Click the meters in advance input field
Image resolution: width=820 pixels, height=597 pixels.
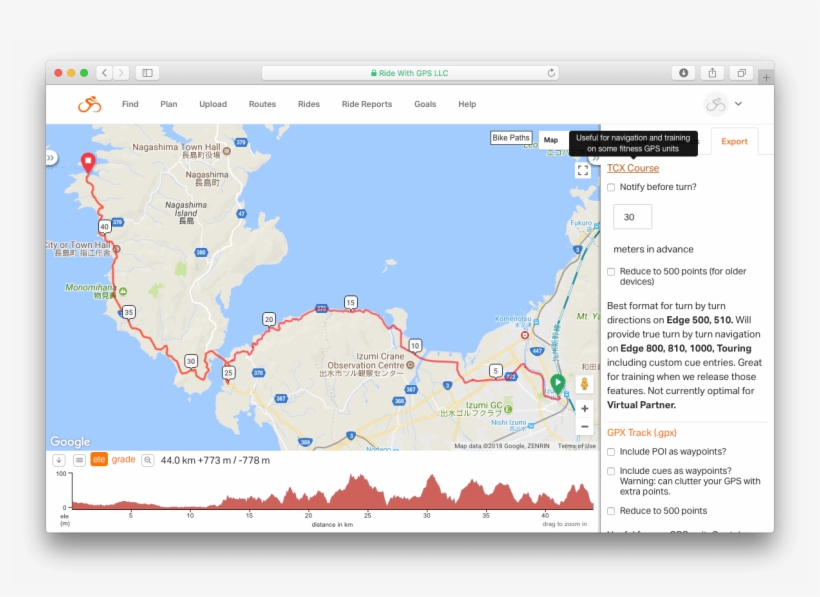point(632,217)
